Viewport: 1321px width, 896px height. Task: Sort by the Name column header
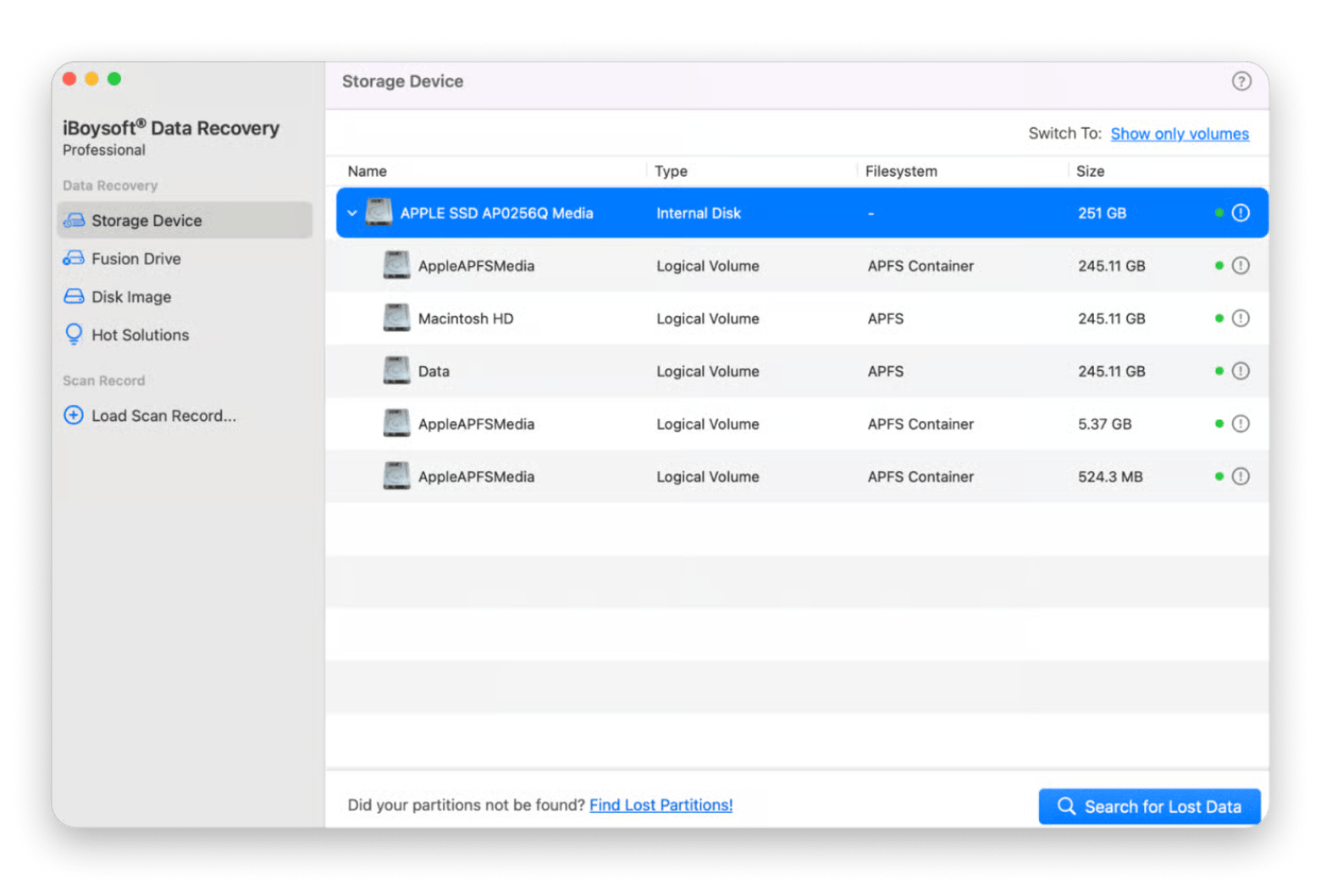(x=368, y=171)
